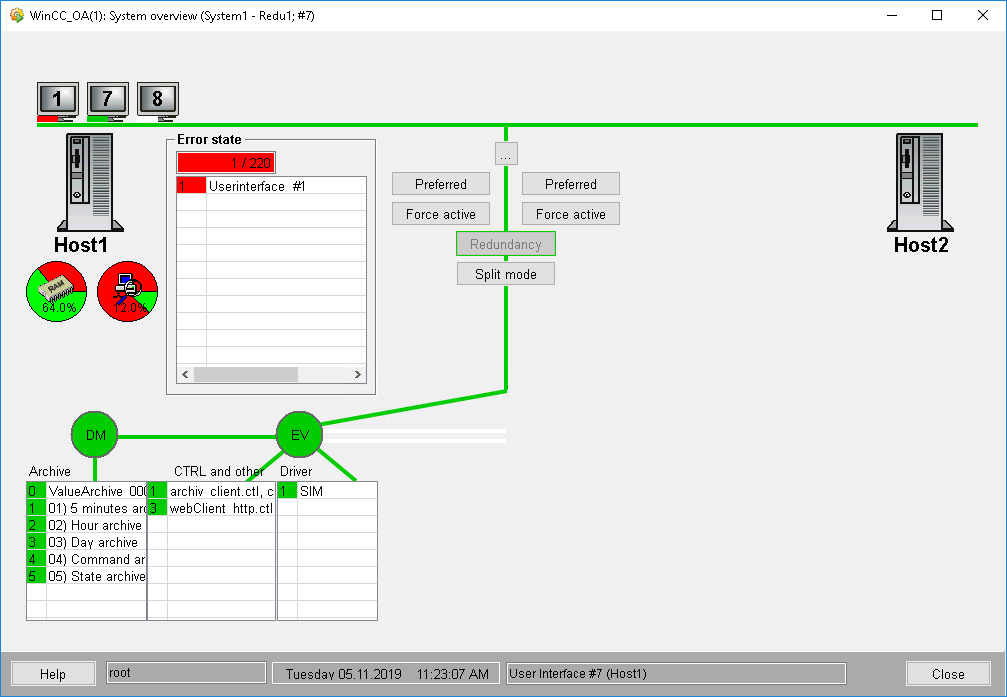Select the 02) Hour archive row
The width and height of the screenshot is (1007, 697).
(87, 525)
